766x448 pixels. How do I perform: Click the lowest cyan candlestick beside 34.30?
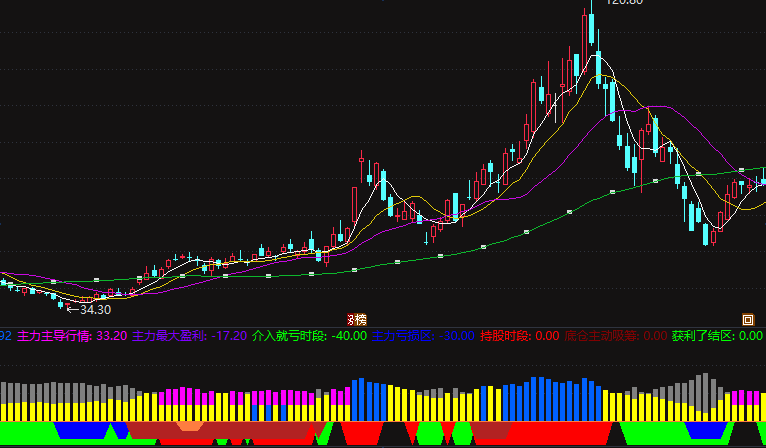61,304
